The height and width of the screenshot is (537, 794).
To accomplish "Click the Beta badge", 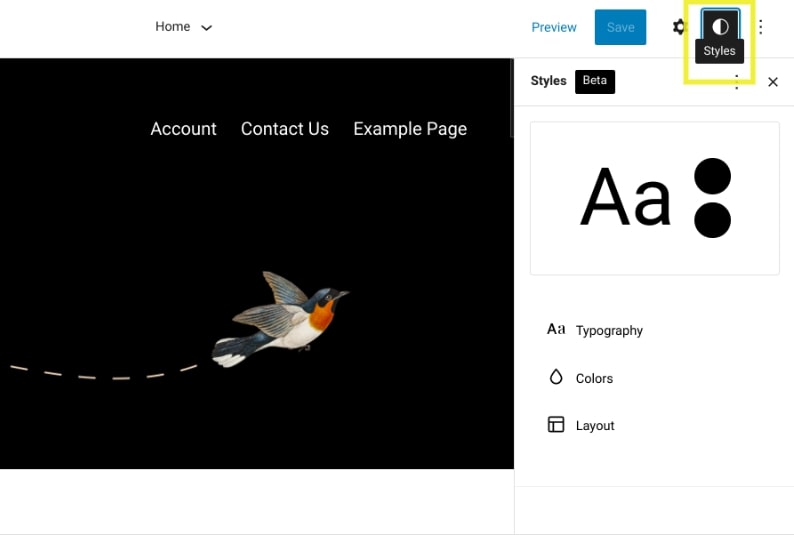I will [595, 81].
